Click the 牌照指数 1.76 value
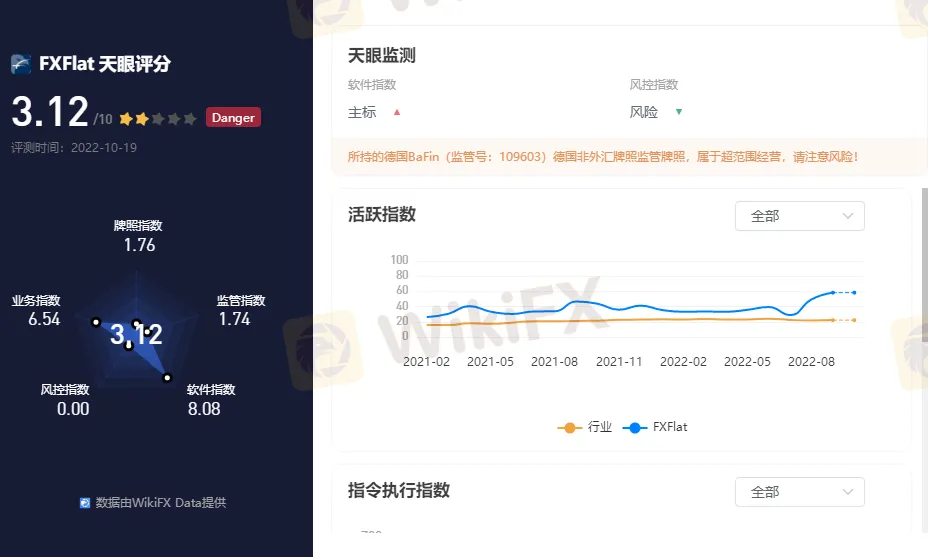This screenshot has width=928, height=557. click(x=139, y=244)
